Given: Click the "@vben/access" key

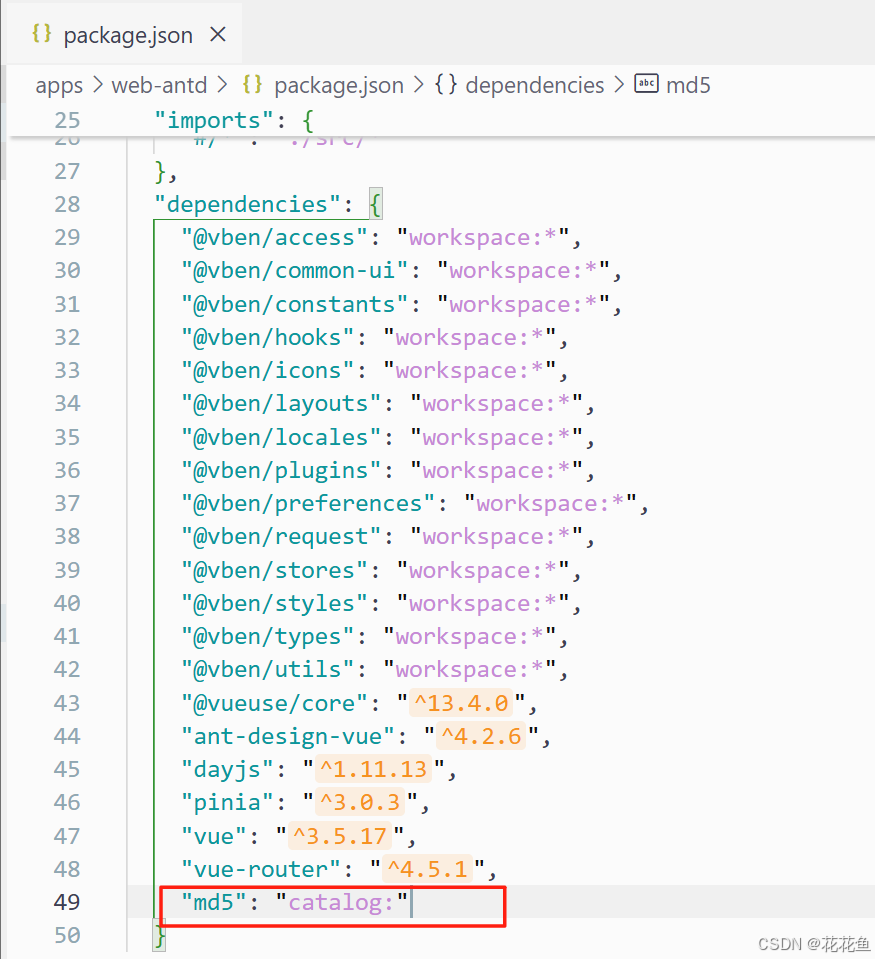Looking at the screenshot, I should tap(275, 237).
